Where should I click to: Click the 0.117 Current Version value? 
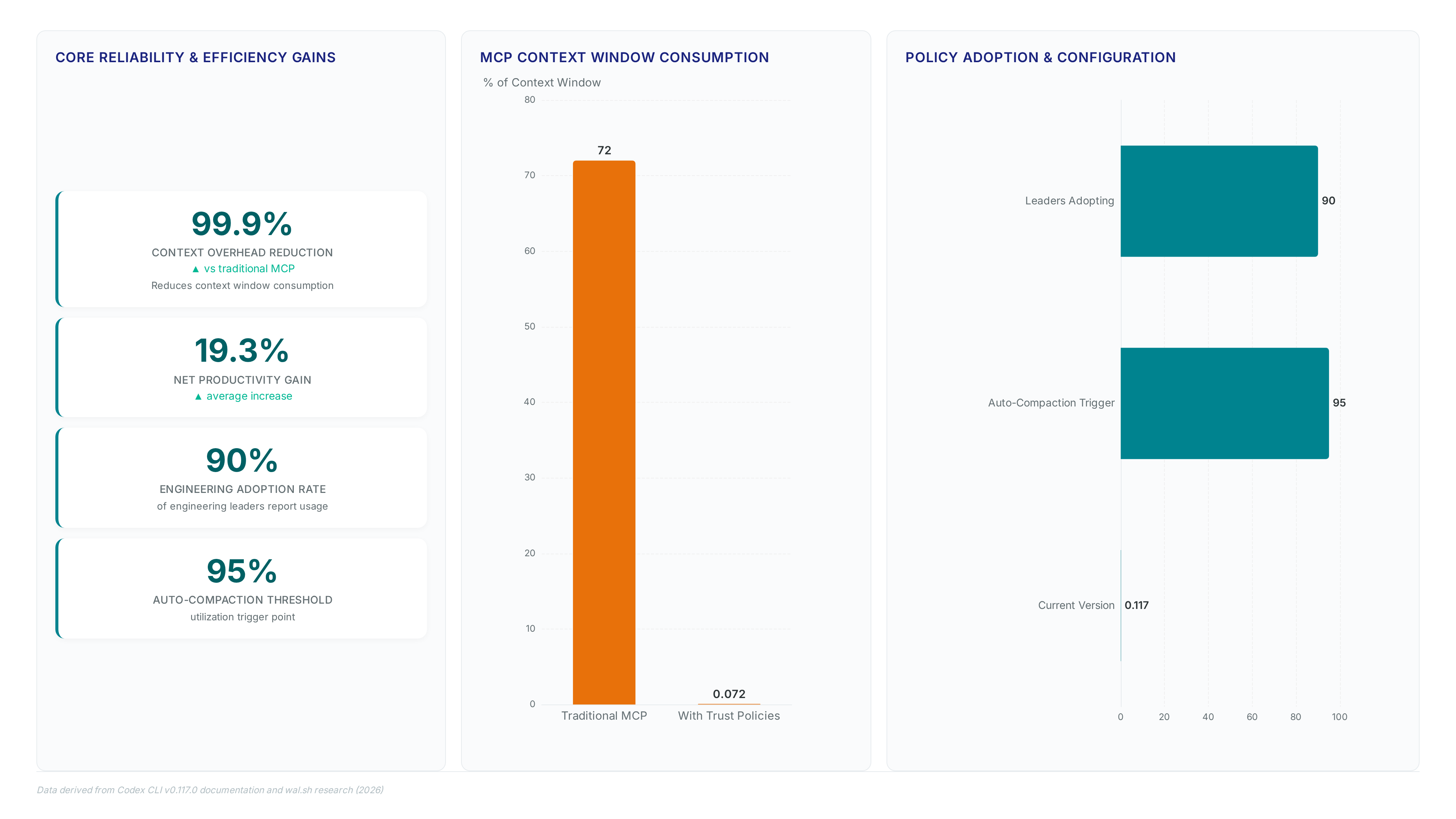(1136, 606)
